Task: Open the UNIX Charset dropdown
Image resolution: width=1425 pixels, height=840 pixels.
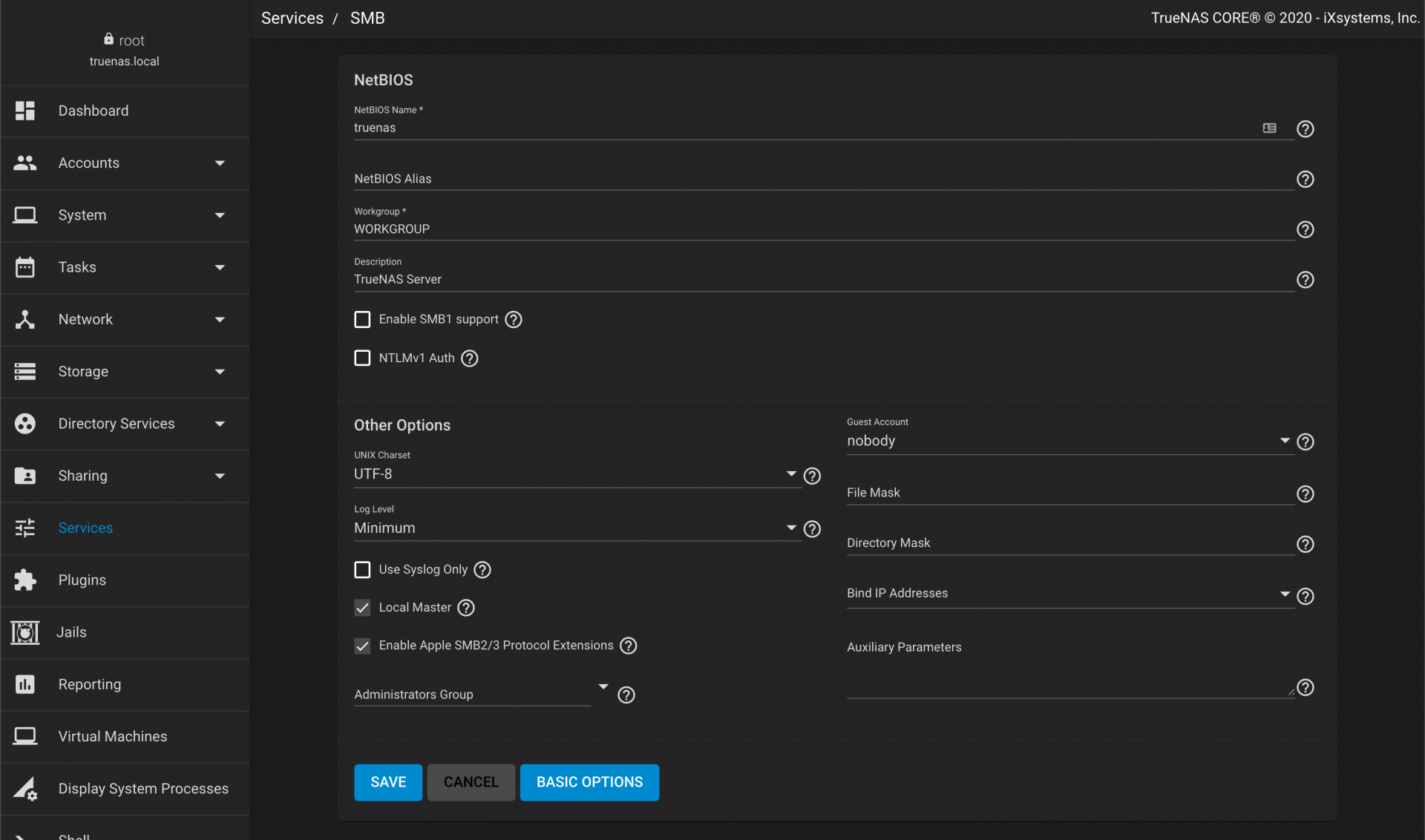Action: pos(577,473)
